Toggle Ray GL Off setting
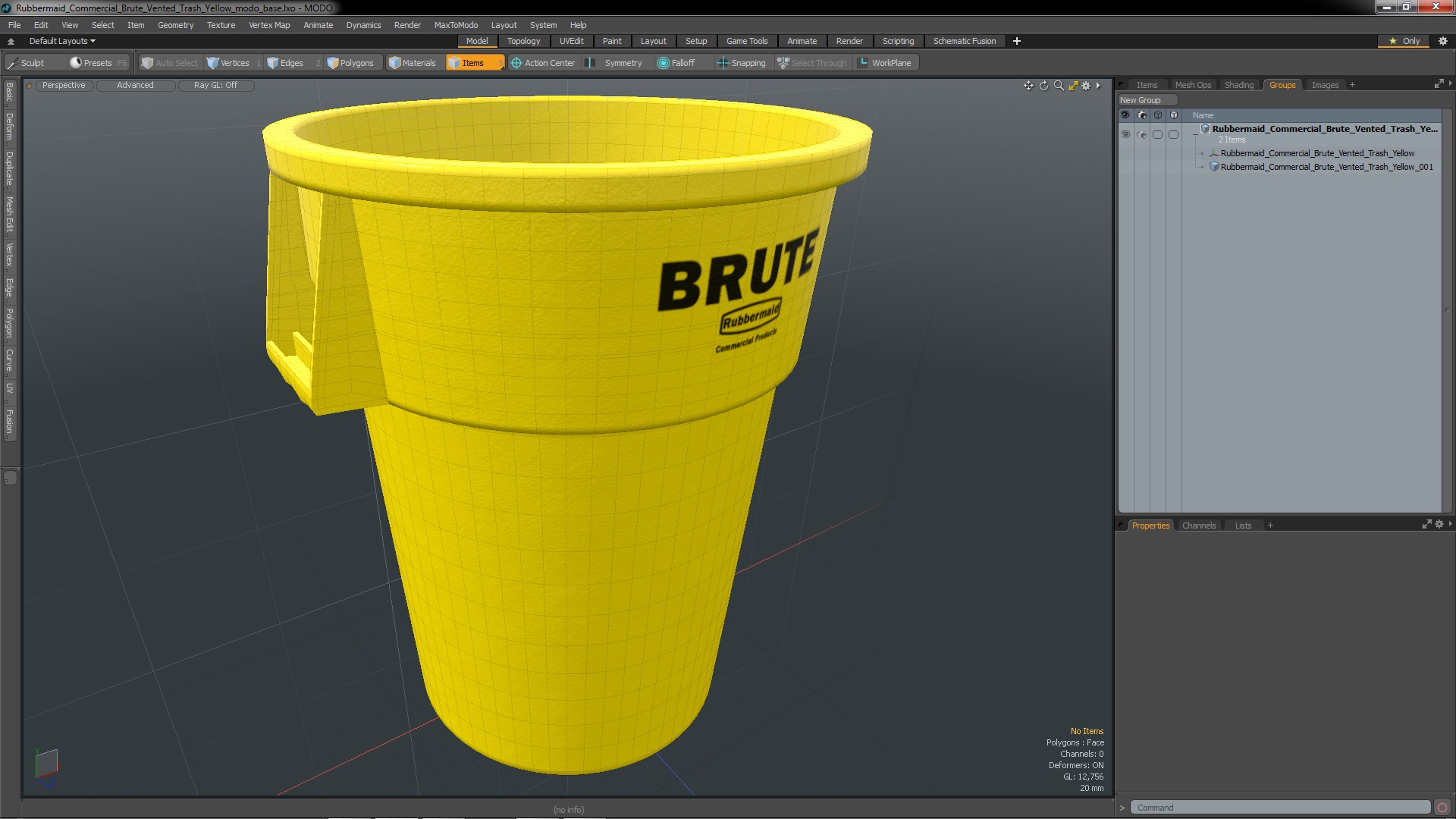The width and height of the screenshot is (1456, 819). (215, 85)
